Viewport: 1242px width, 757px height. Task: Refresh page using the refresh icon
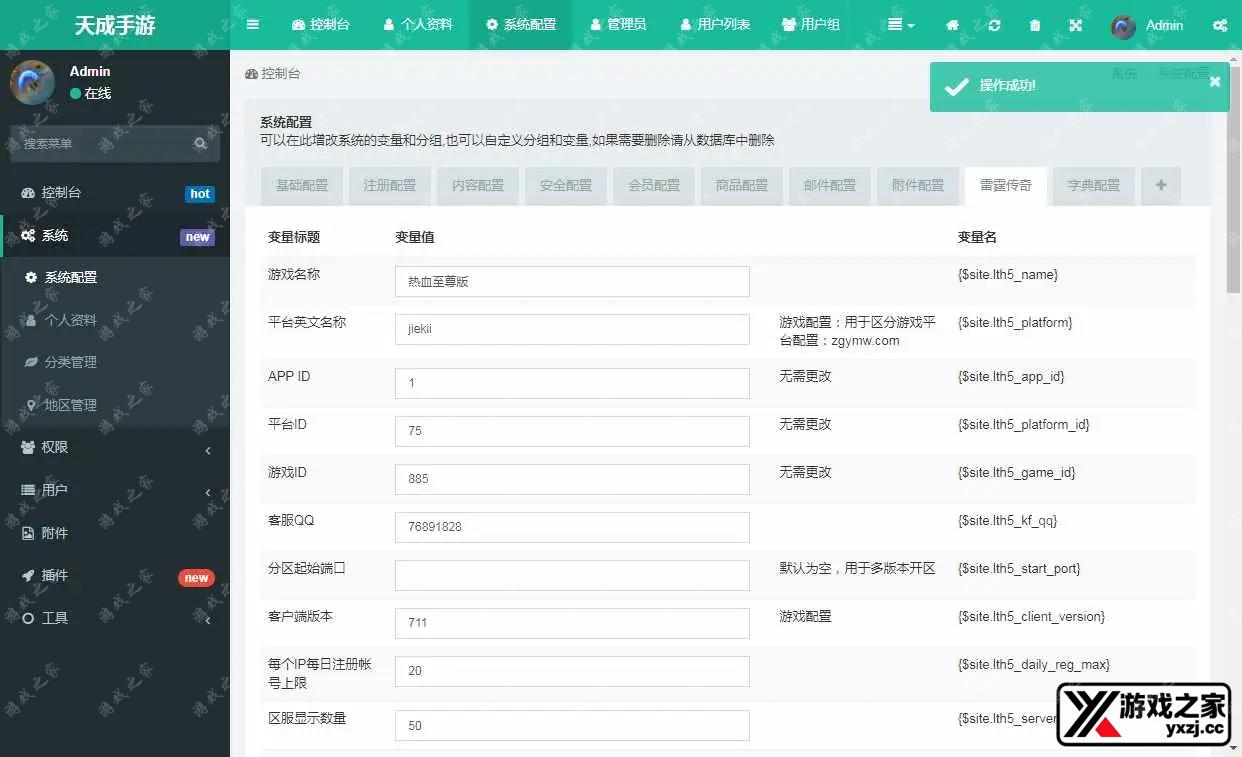(994, 25)
